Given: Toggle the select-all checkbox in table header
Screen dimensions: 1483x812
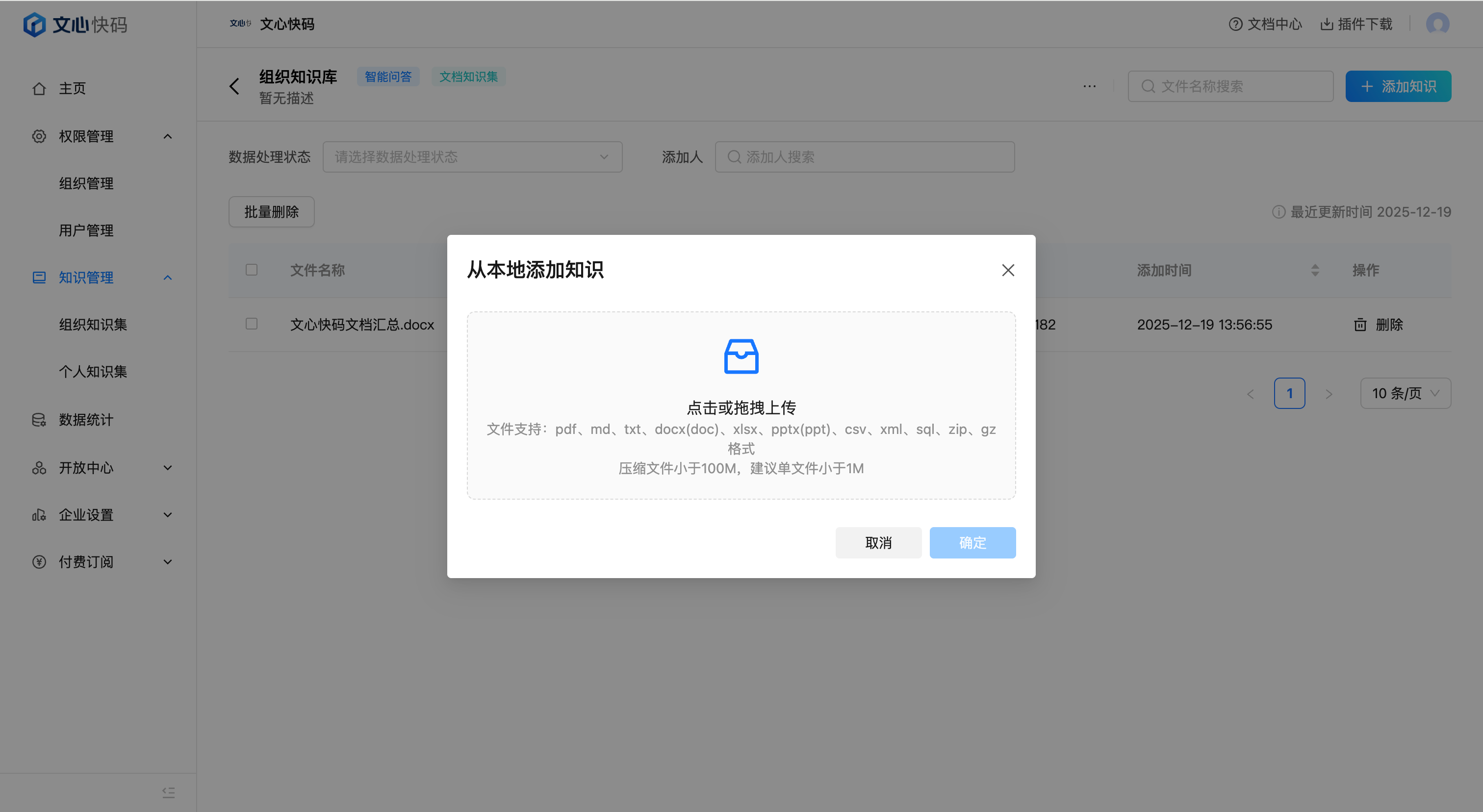Looking at the screenshot, I should point(252,269).
